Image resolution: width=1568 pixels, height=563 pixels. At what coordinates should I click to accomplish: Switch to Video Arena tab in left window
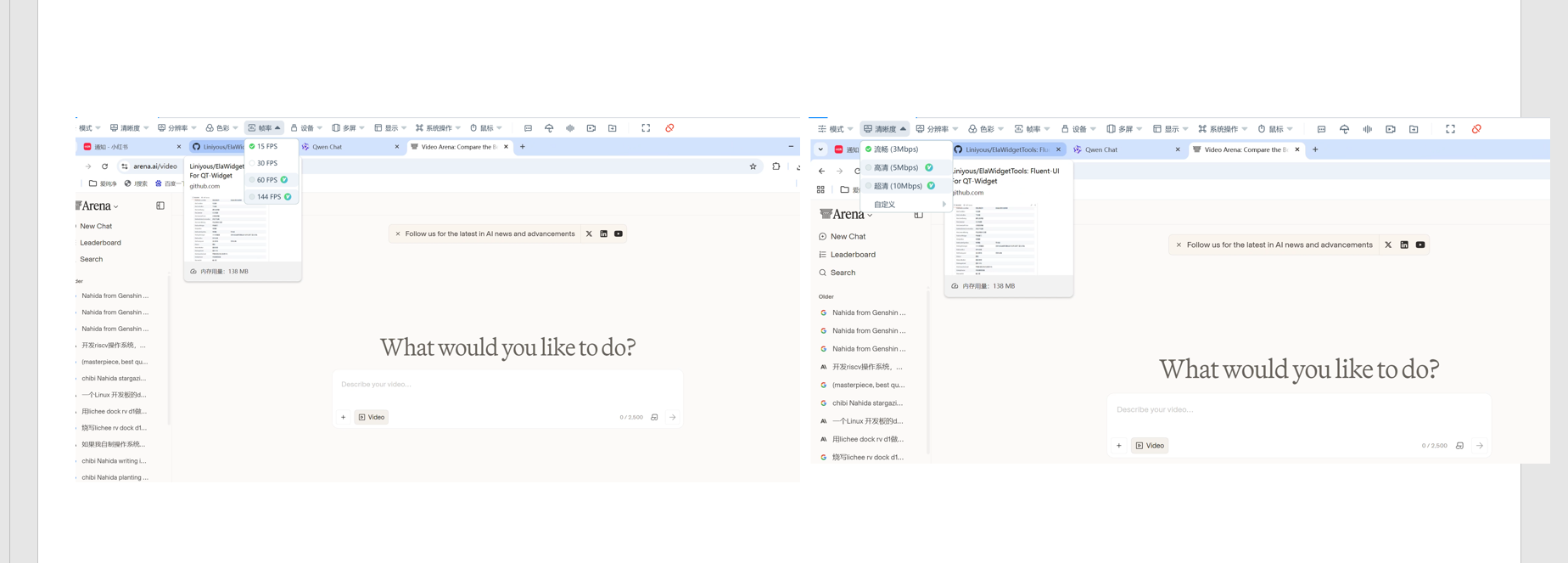pyautogui.click(x=459, y=147)
